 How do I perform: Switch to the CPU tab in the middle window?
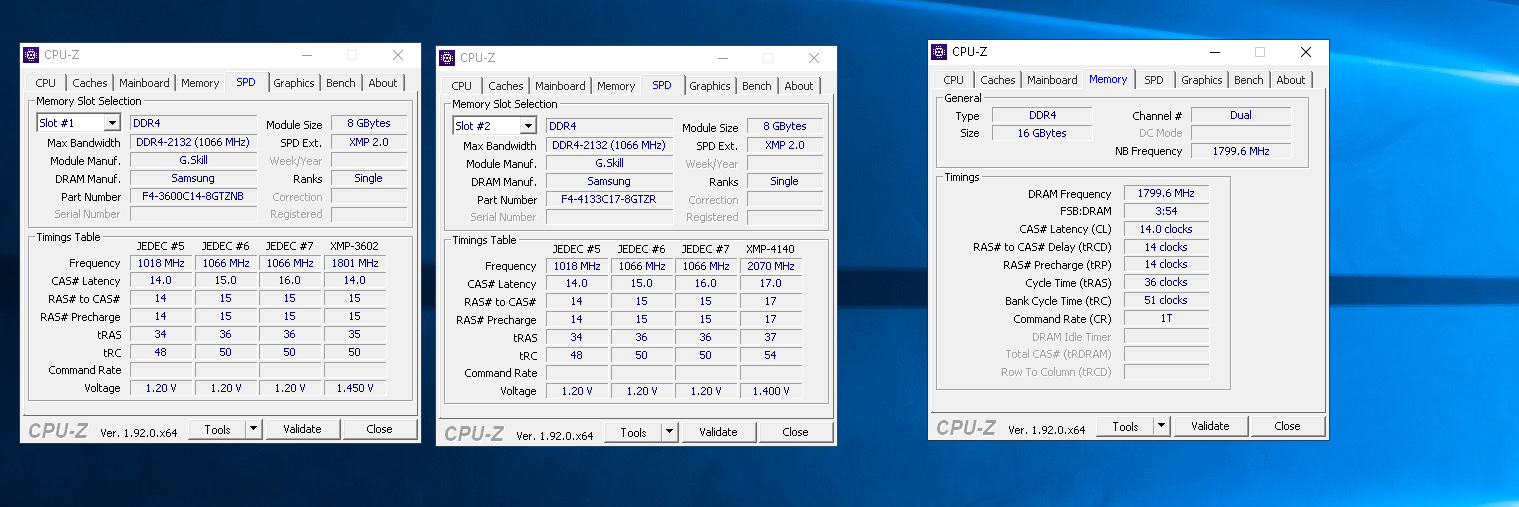[x=462, y=86]
